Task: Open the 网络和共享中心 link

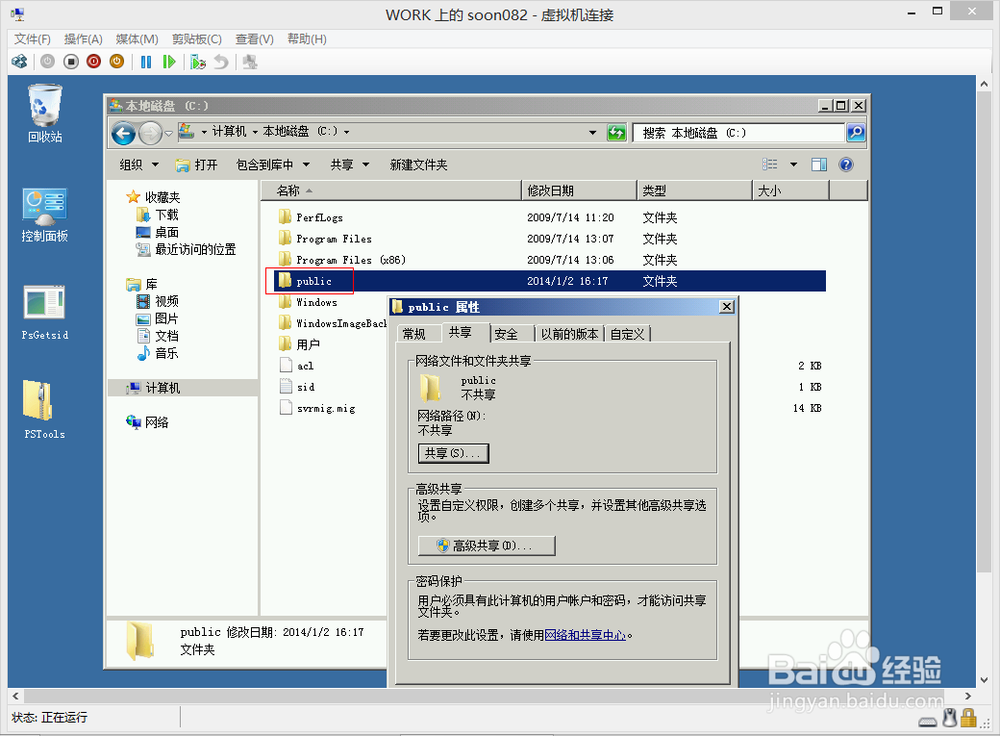Action: (585, 635)
